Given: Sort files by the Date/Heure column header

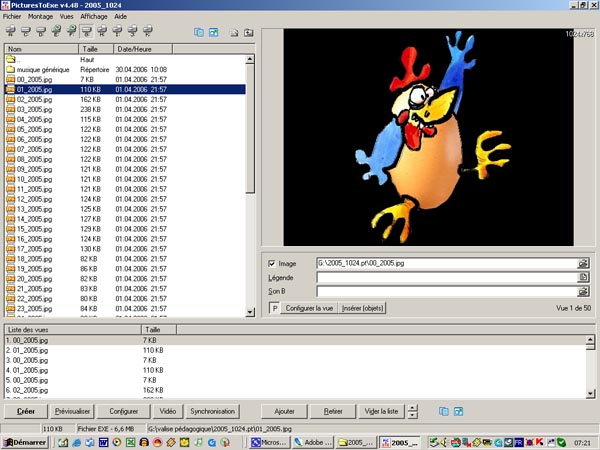Looking at the screenshot, I should pyautogui.click(x=143, y=49).
